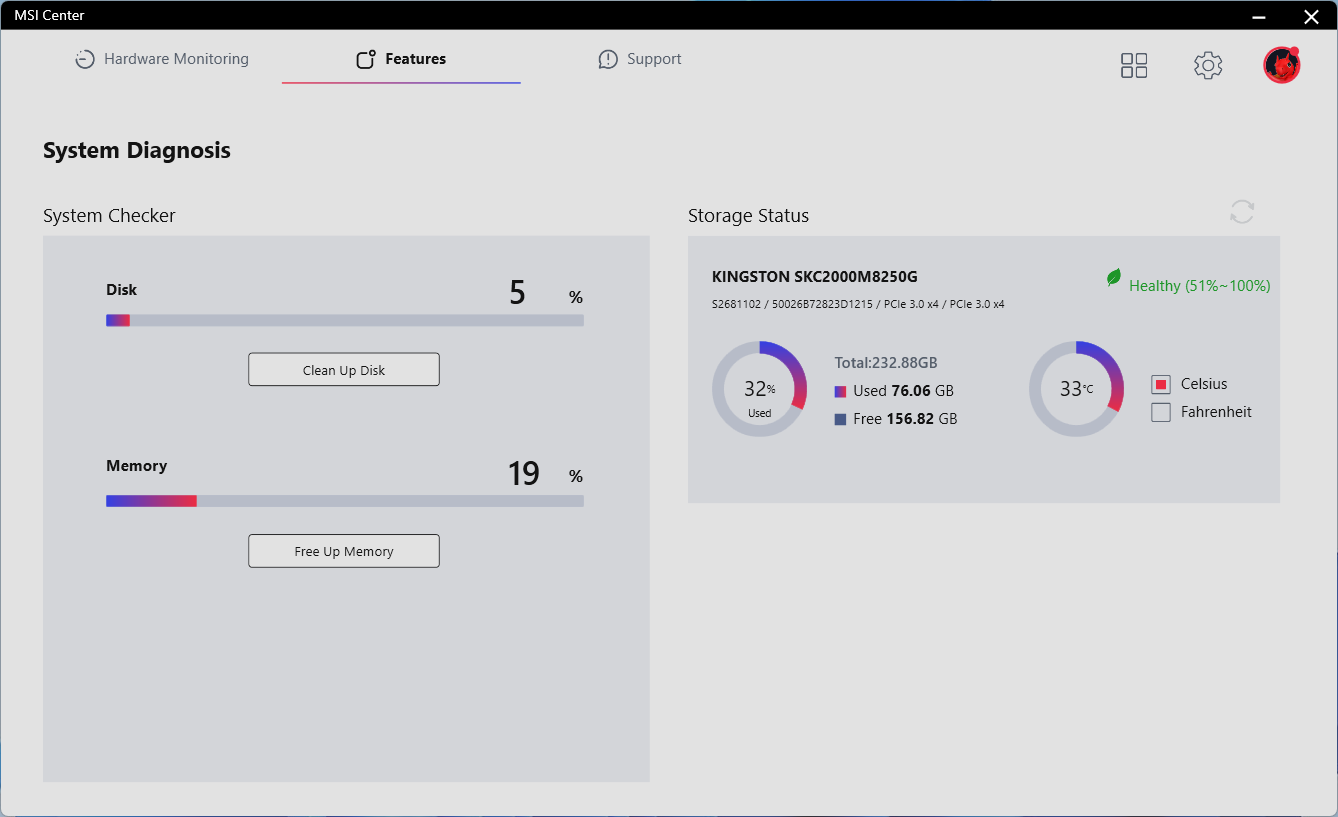Click the Free Up Memory button
Viewport: 1338px width, 817px height.
click(x=344, y=551)
